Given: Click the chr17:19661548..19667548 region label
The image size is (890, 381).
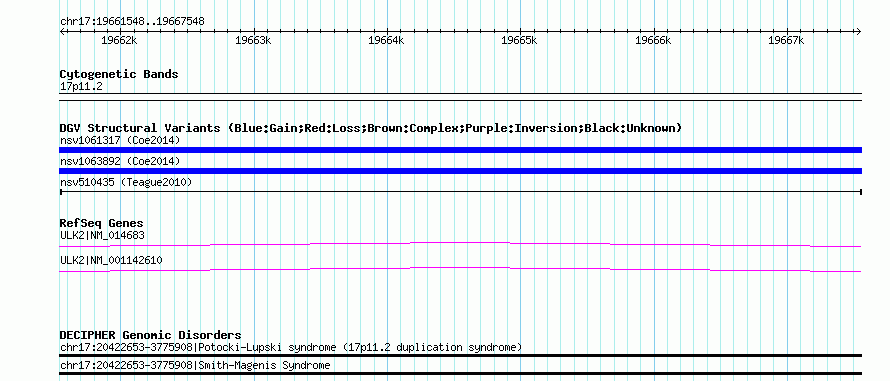Looking at the screenshot, I should [132, 22].
